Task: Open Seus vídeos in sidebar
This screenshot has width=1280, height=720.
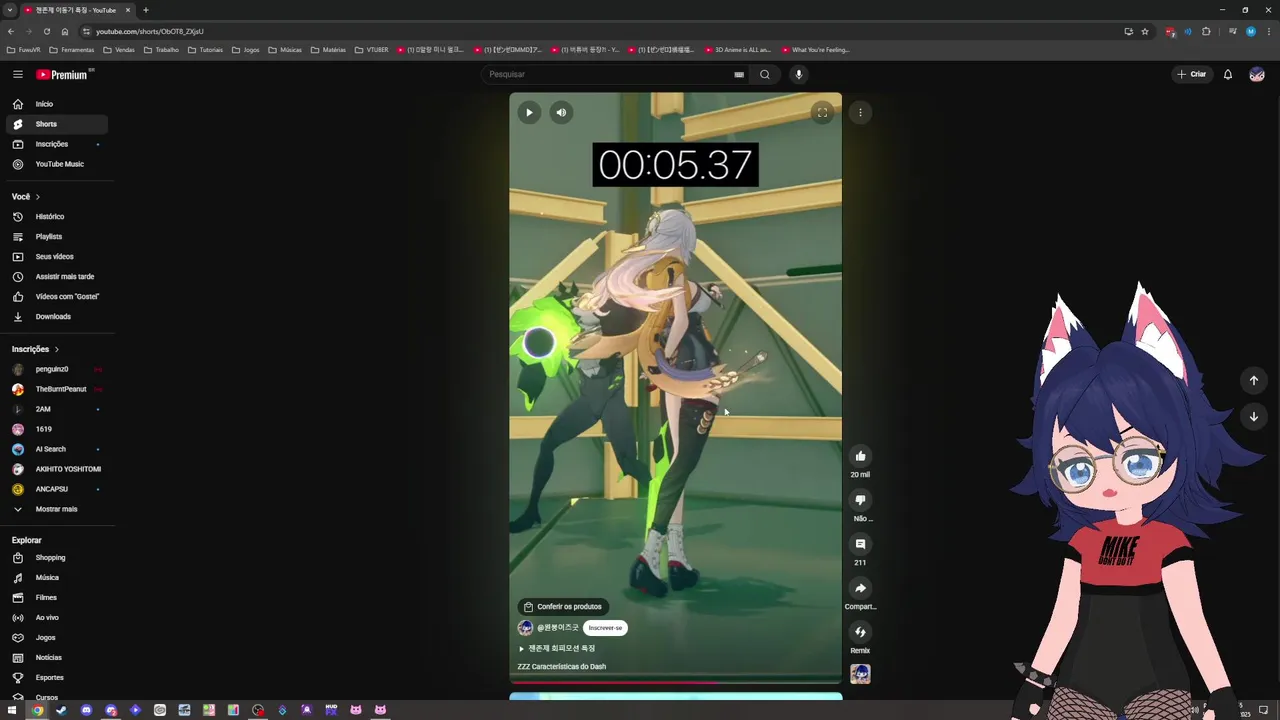Action: tap(57, 257)
